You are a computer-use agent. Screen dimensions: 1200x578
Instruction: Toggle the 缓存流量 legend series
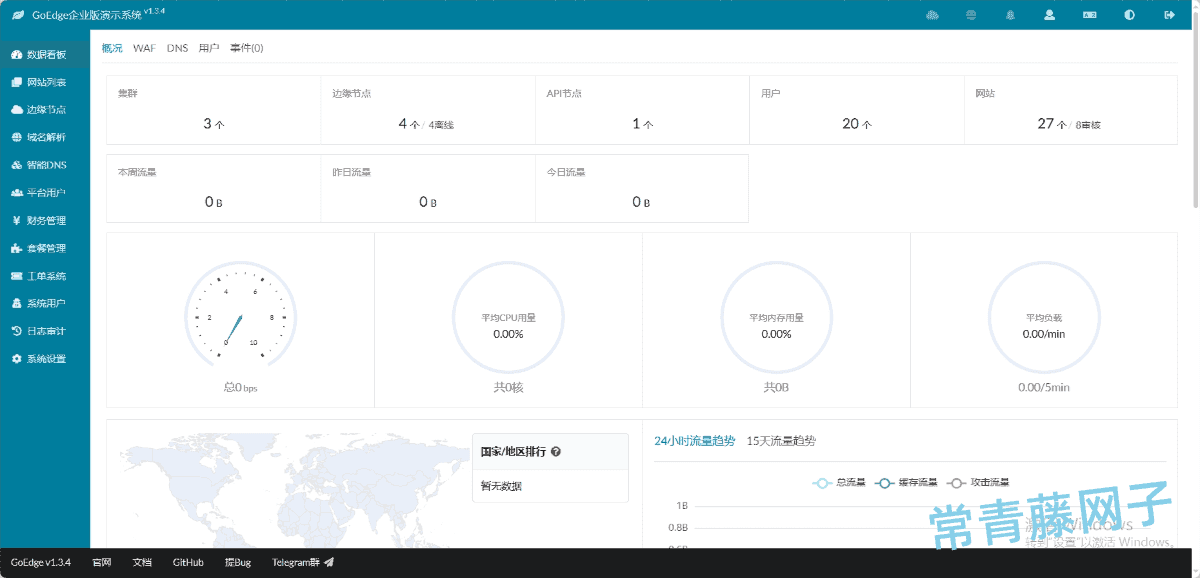pyautogui.click(x=906, y=483)
